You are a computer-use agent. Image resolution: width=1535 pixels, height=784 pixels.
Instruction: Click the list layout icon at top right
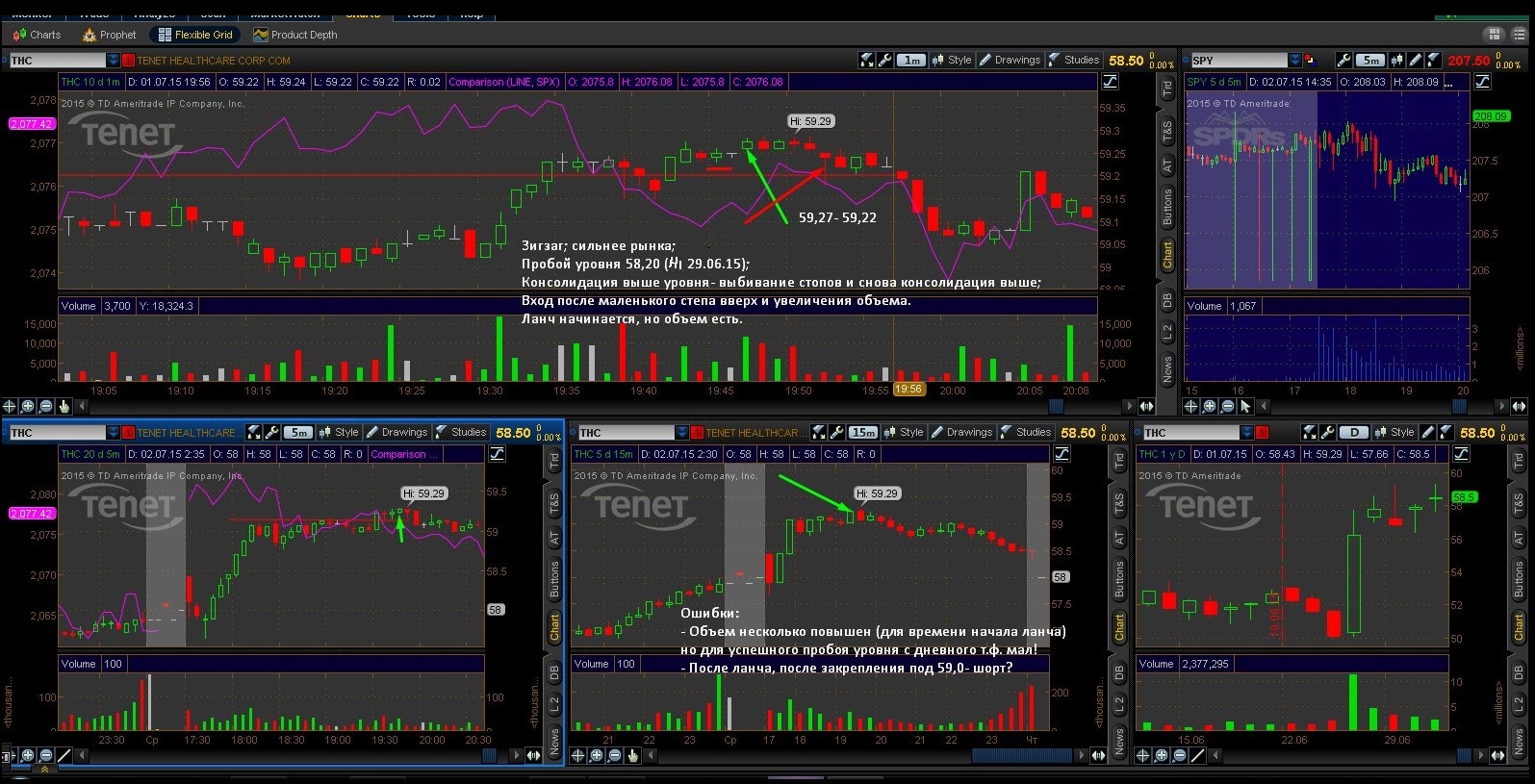(1518, 34)
